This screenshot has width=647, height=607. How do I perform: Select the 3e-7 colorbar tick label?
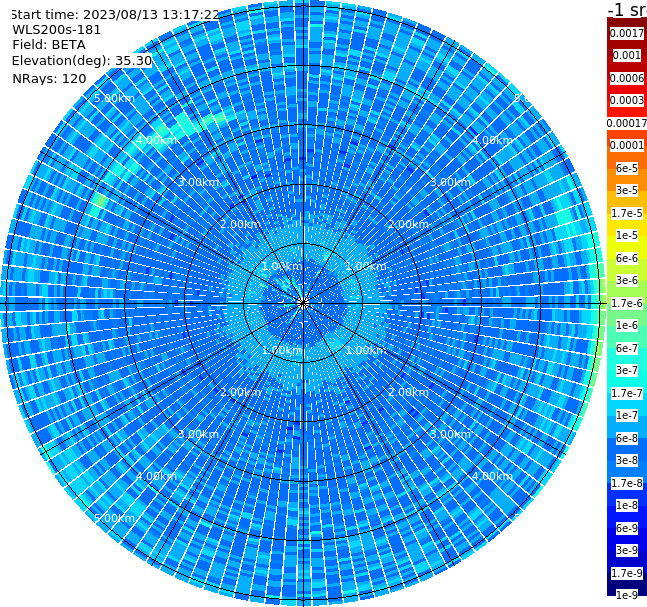click(x=627, y=370)
